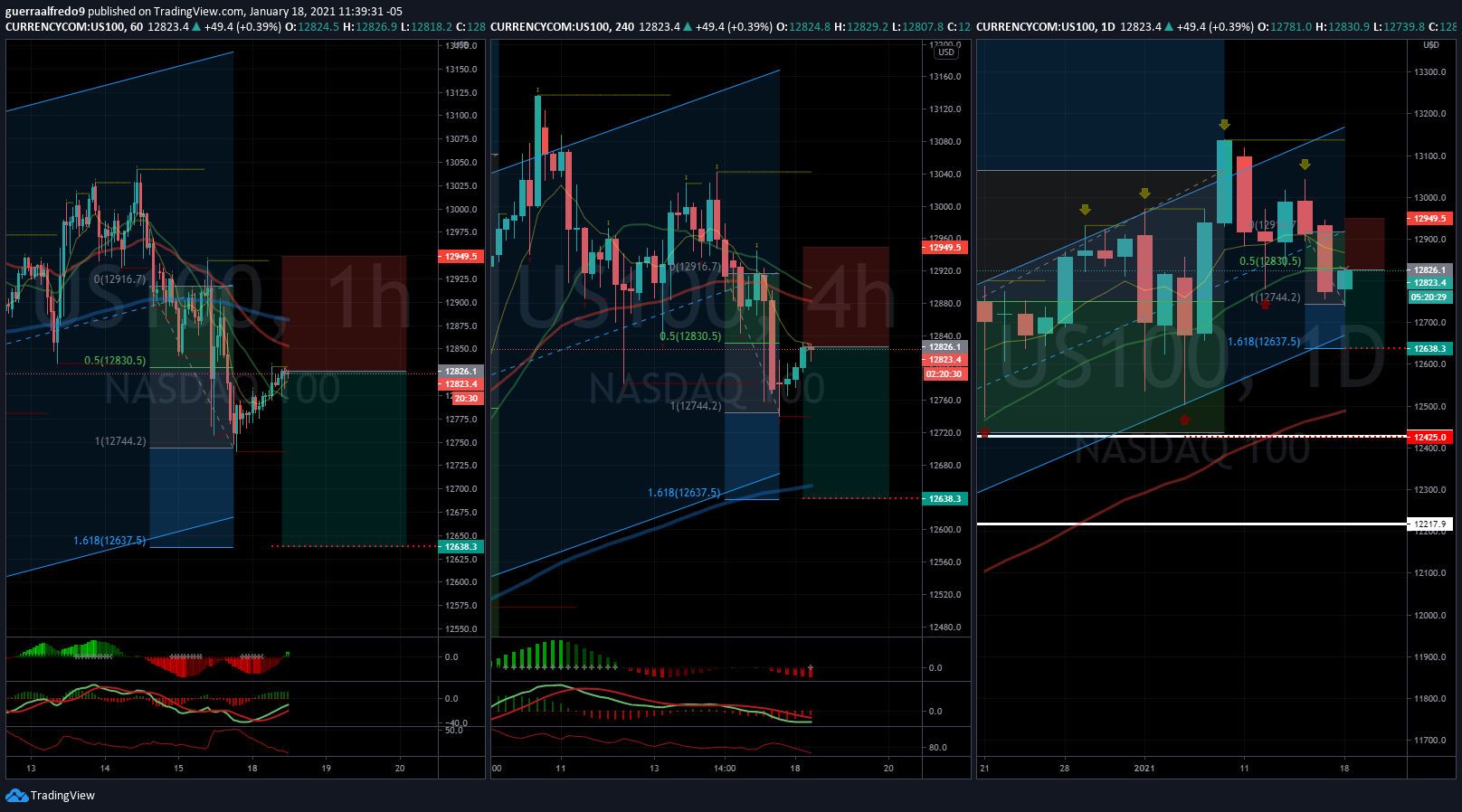
Task: Click 13150.0 tick on 1h price axis
Action: tap(461, 70)
